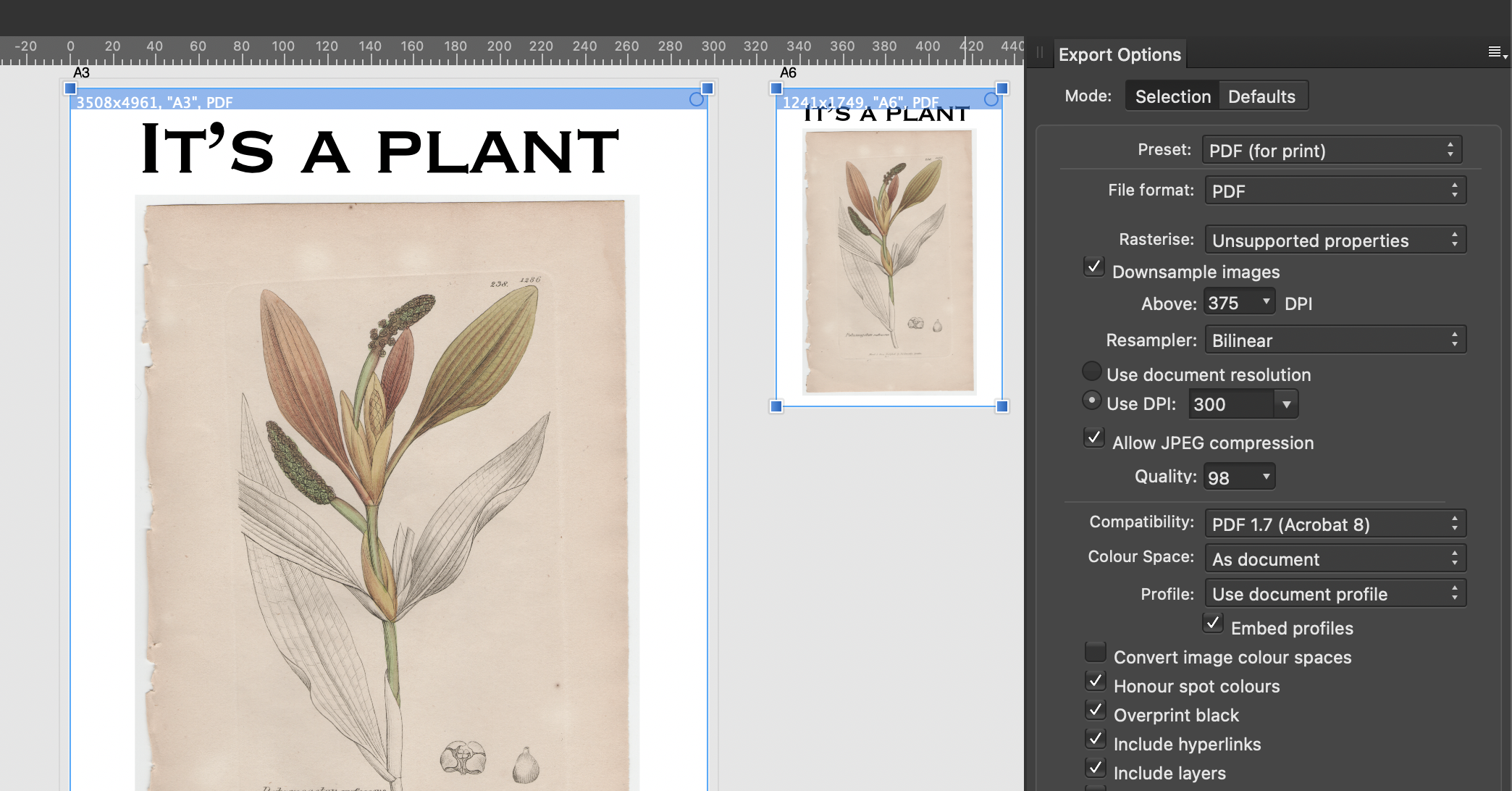Open the Profile dropdown
This screenshot has height=791, width=1512.
pyautogui.click(x=1335, y=593)
